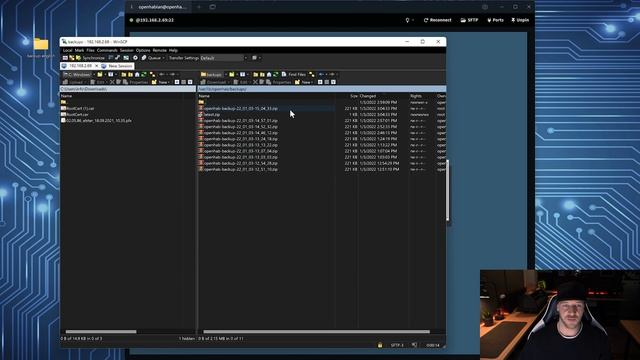Viewport: 640px width, 360px height.
Task: Open the desktop folder icon
Action: point(41,44)
